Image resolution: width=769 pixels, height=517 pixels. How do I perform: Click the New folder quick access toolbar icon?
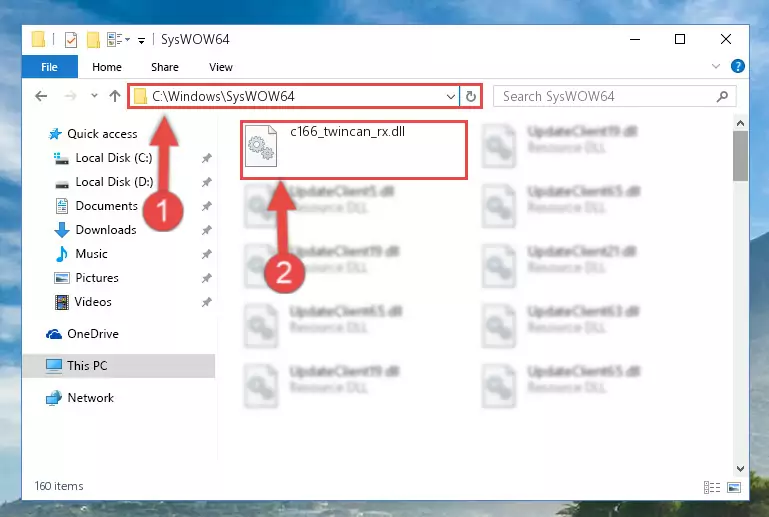click(x=93, y=40)
